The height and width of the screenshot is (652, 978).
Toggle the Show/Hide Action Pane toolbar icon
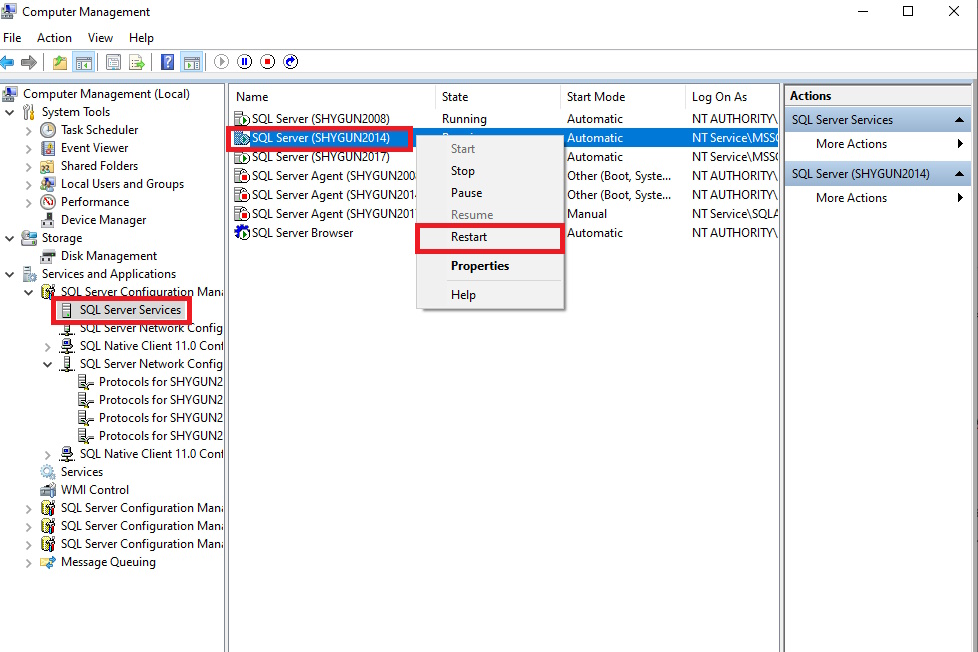point(191,62)
